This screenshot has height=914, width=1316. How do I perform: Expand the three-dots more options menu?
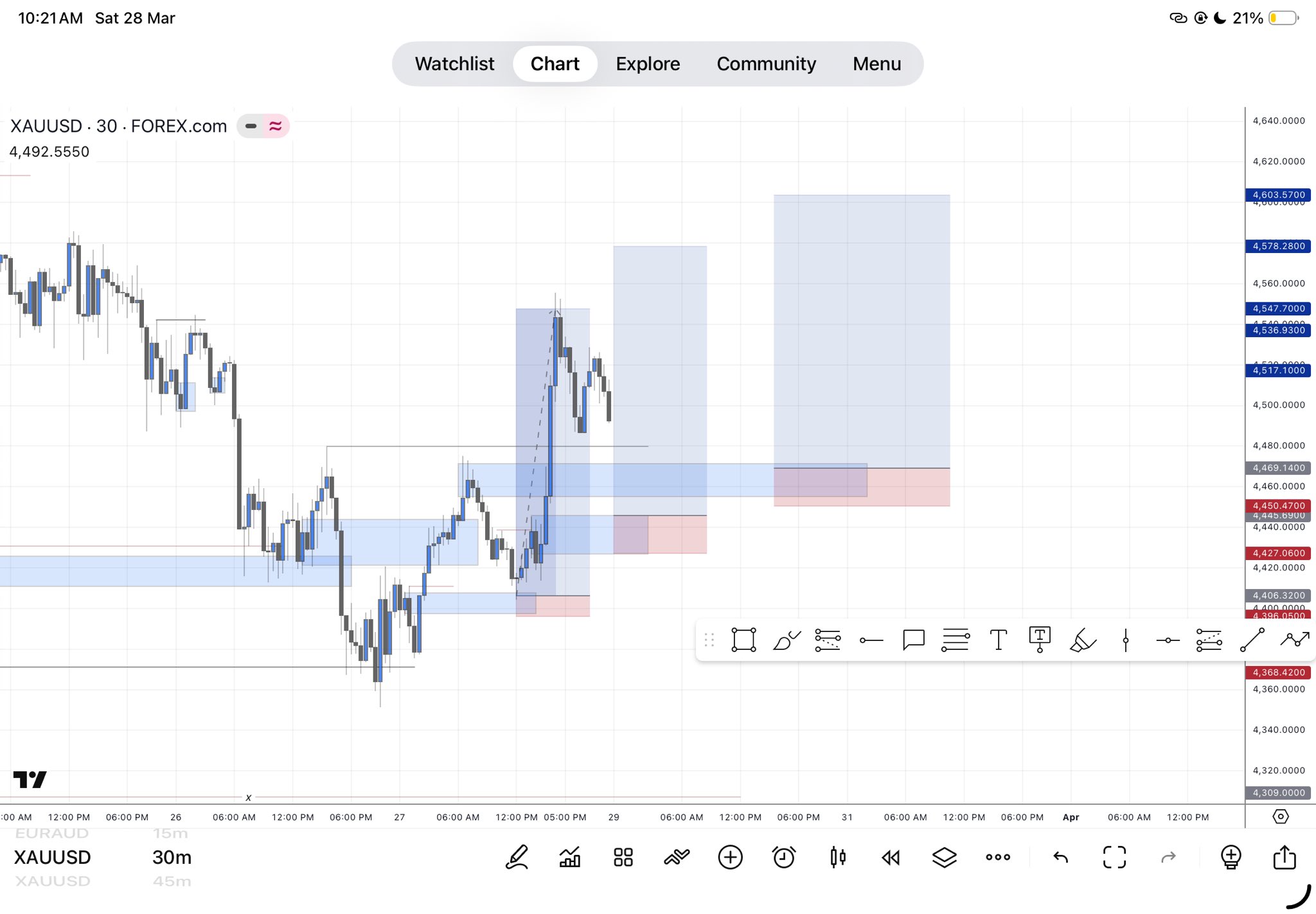(998, 857)
